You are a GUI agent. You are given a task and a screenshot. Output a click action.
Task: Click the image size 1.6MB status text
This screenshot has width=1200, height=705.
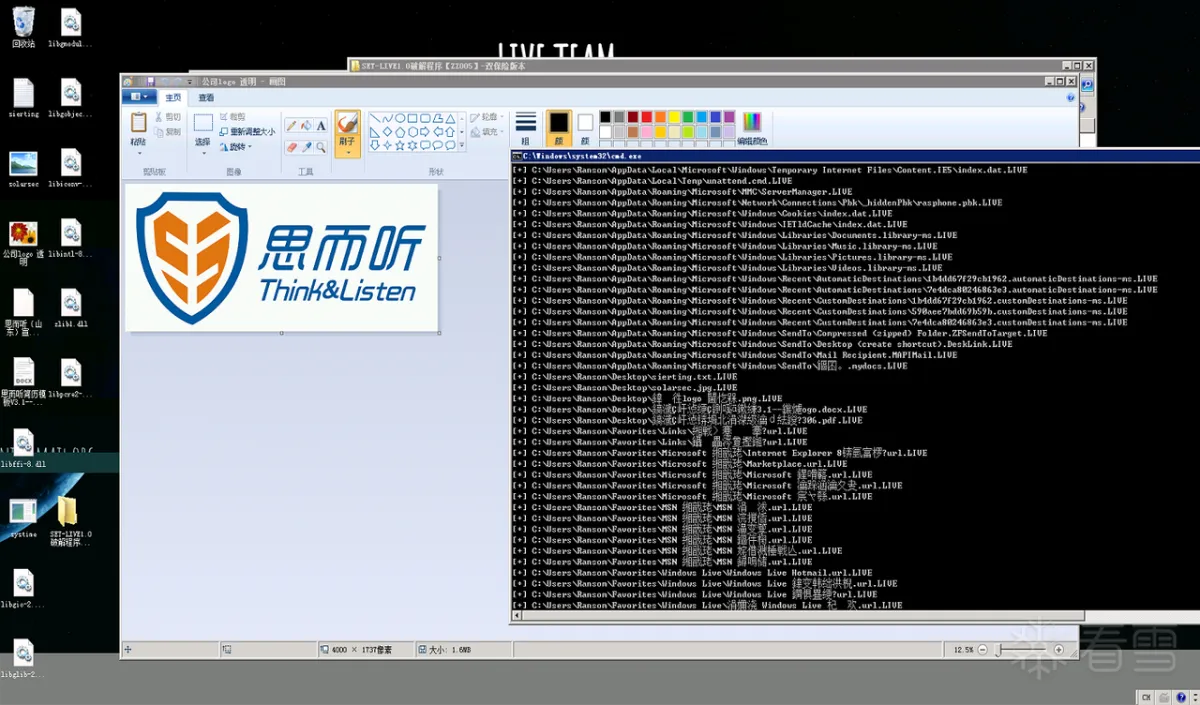(x=450, y=649)
